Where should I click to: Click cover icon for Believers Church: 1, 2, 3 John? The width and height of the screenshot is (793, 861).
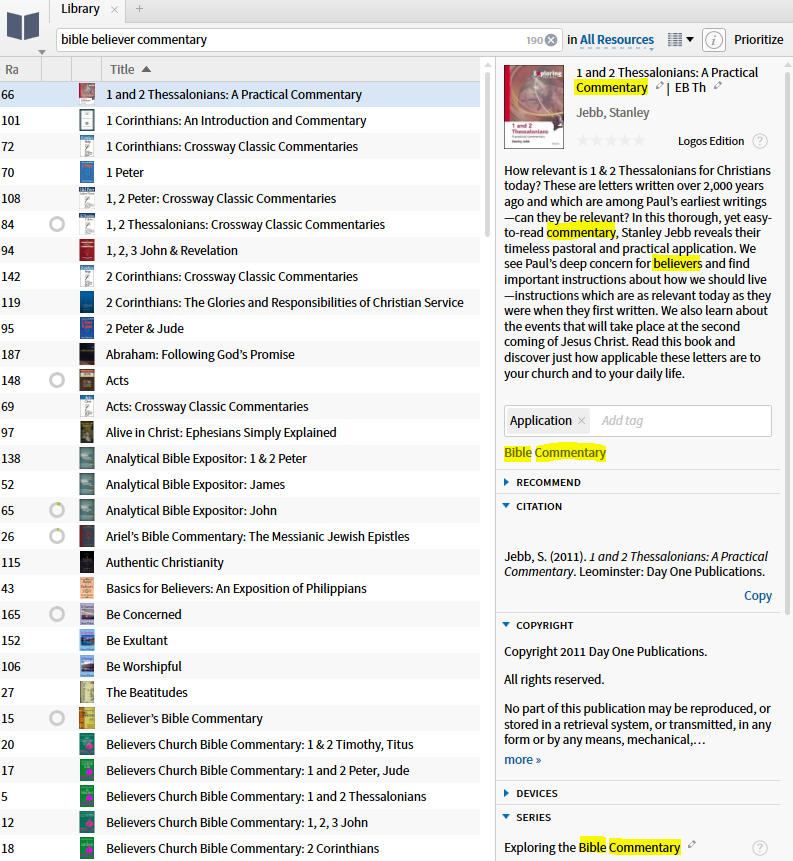click(x=87, y=823)
